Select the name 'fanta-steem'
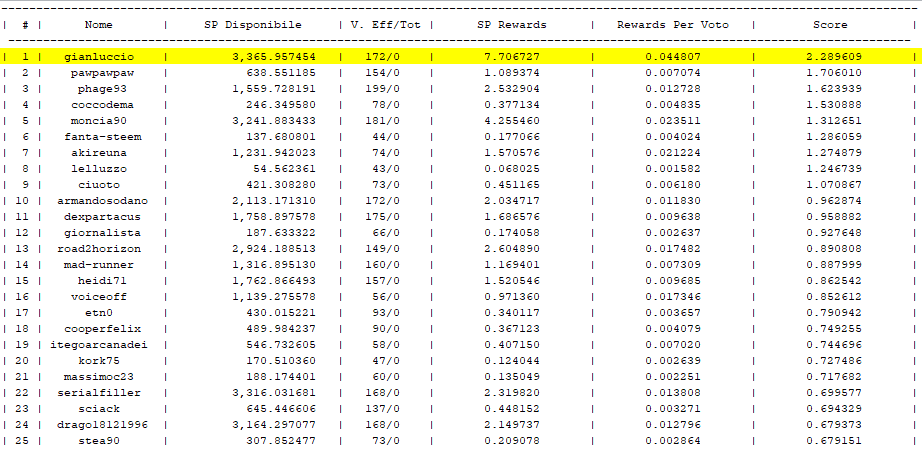 coord(102,137)
